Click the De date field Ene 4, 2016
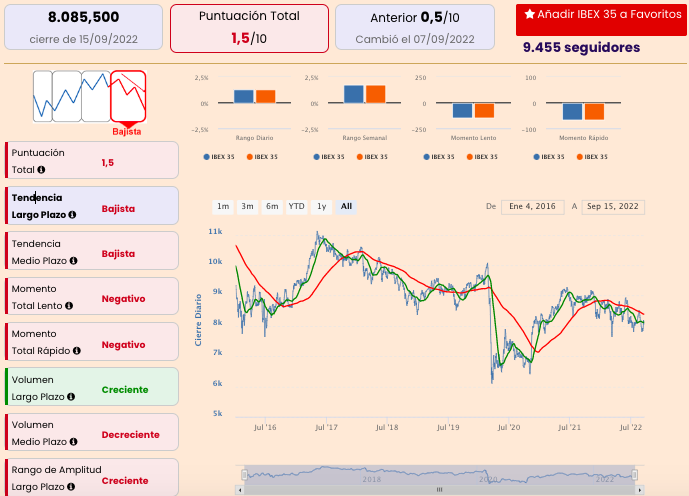This screenshot has height=496, width=689. click(532, 206)
